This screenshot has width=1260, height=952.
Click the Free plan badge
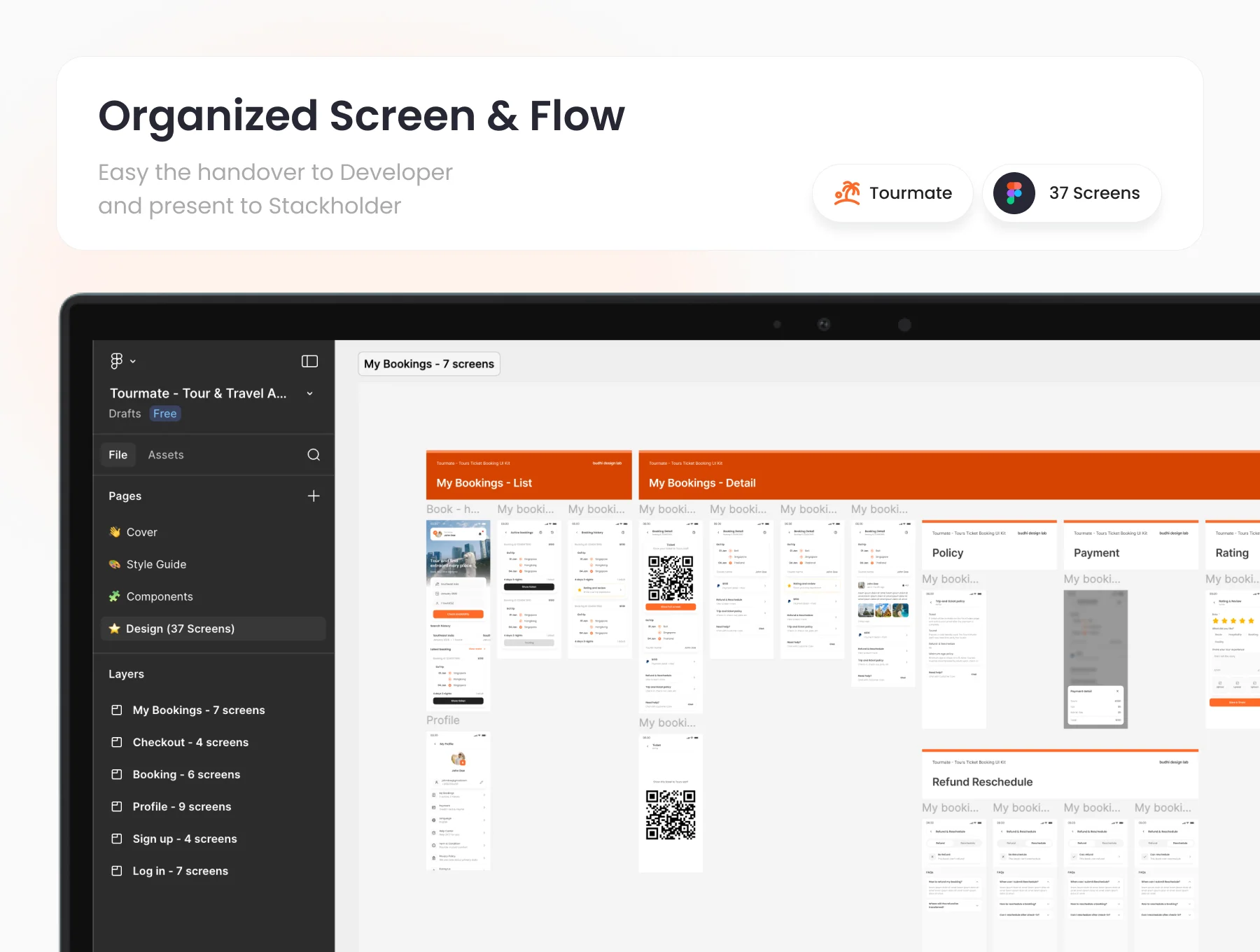point(165,414)
